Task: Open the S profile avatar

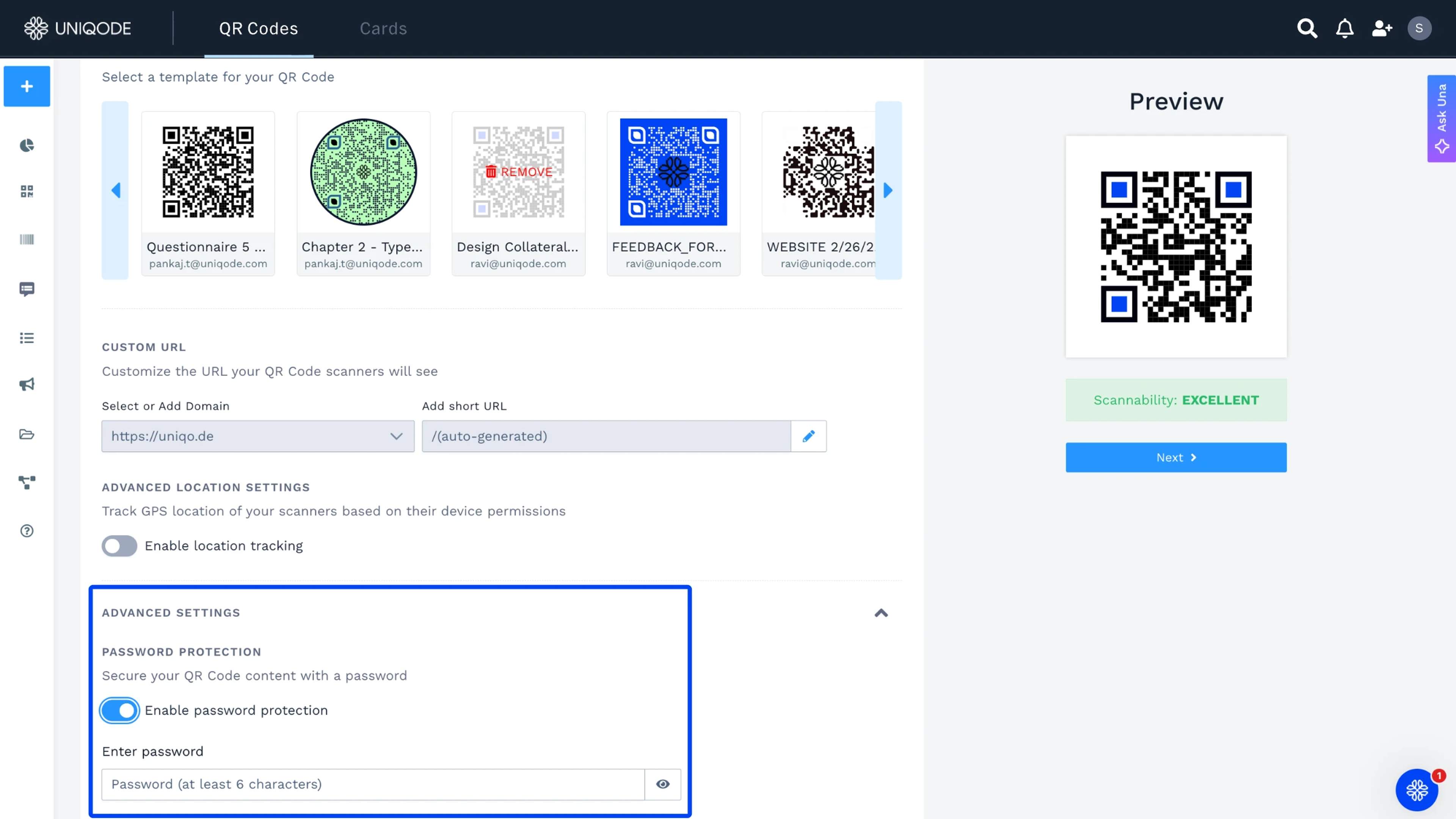Action: tap(1419, 28)
